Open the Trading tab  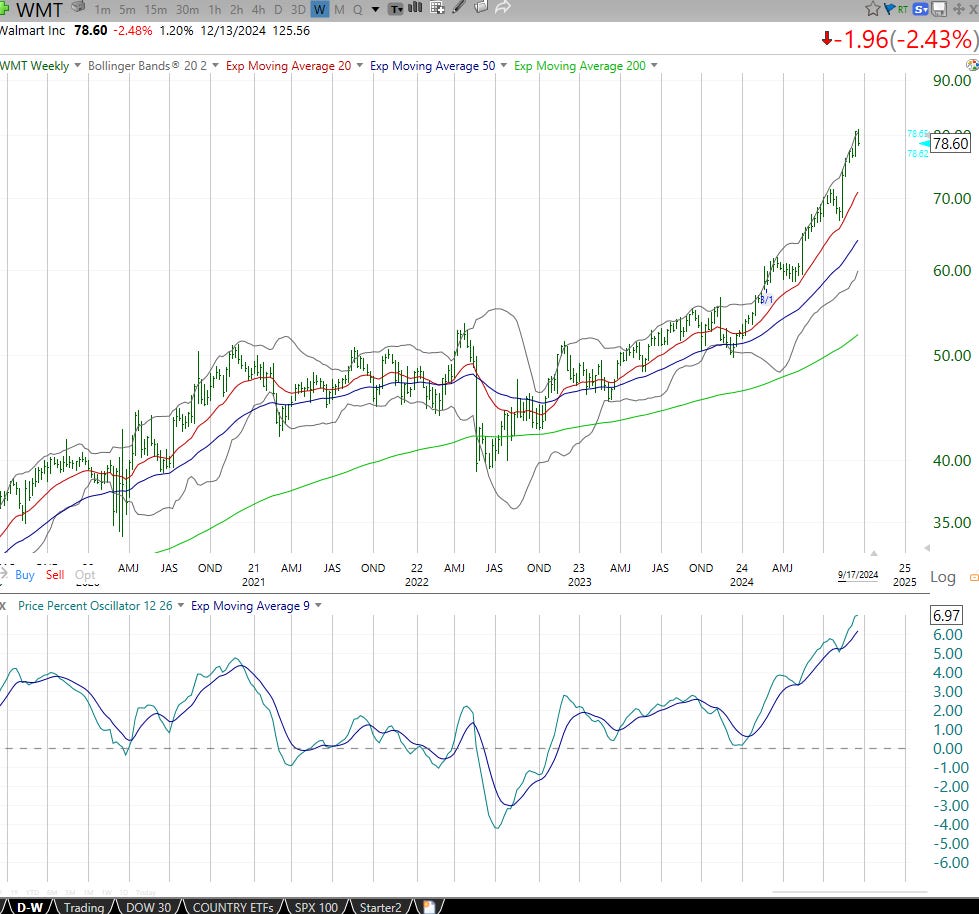84,907
